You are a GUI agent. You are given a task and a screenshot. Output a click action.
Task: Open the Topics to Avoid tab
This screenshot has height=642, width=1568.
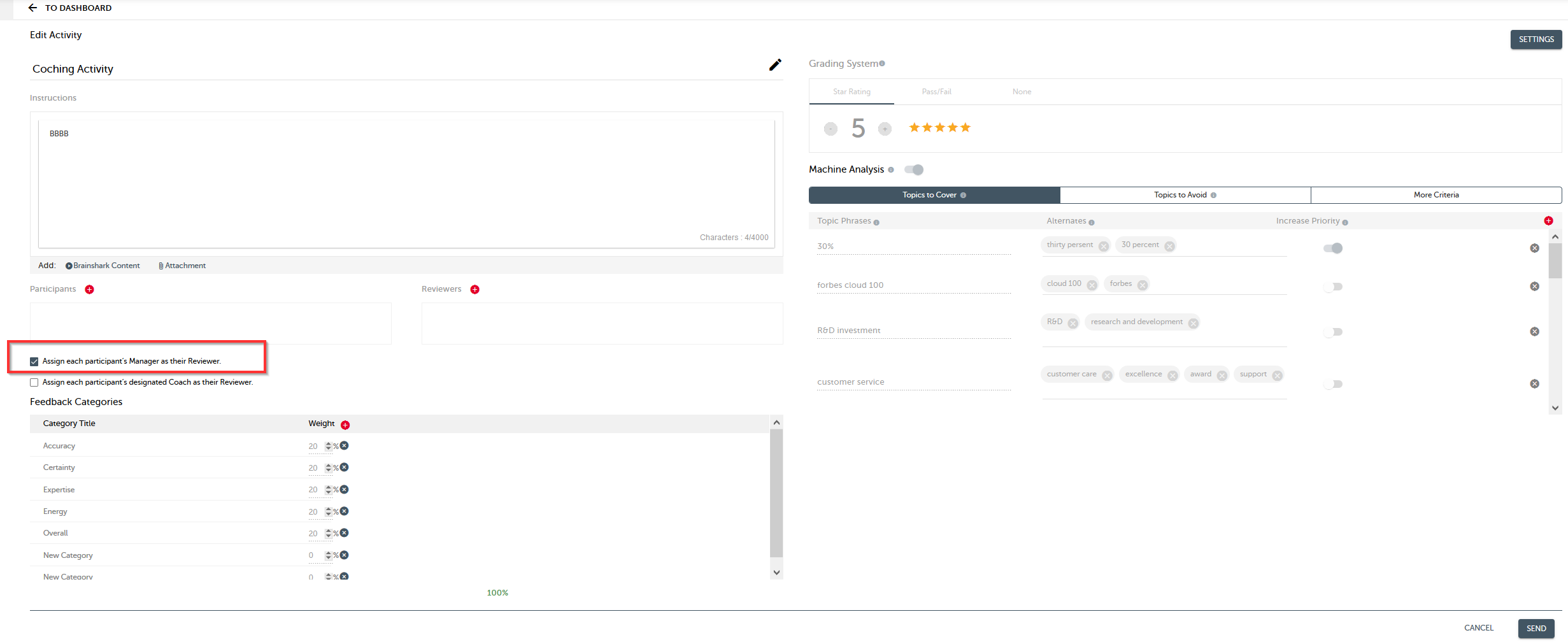(1185, 195)
